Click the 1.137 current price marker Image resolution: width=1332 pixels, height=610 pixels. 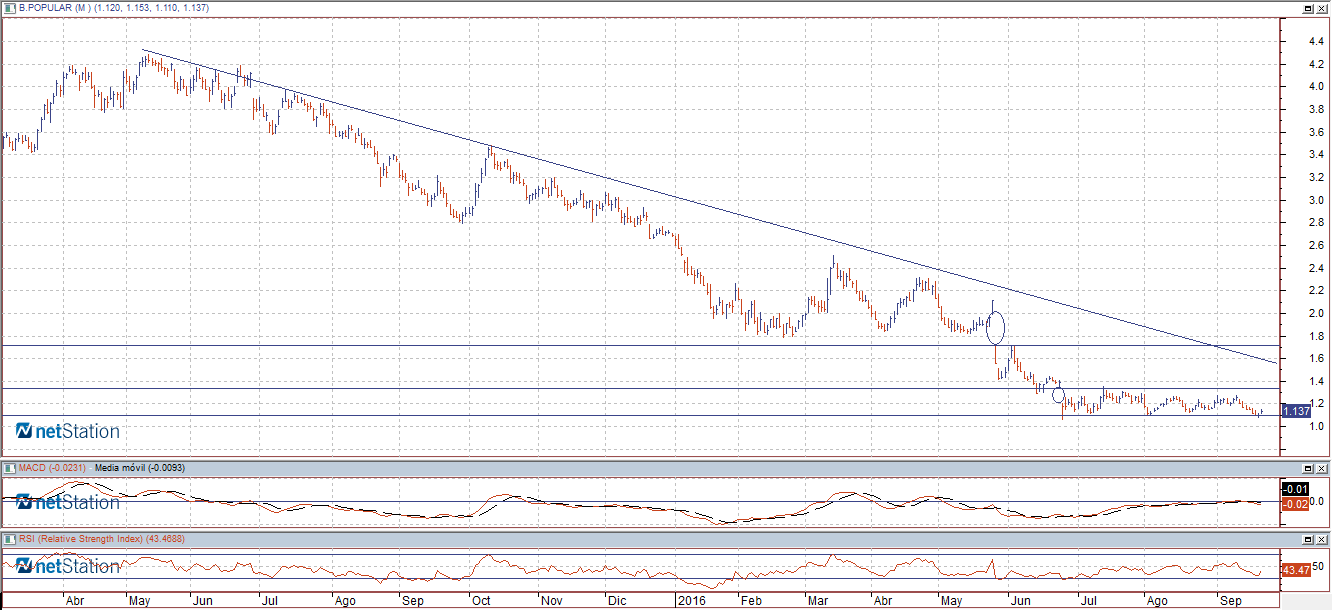(1296, 411)
